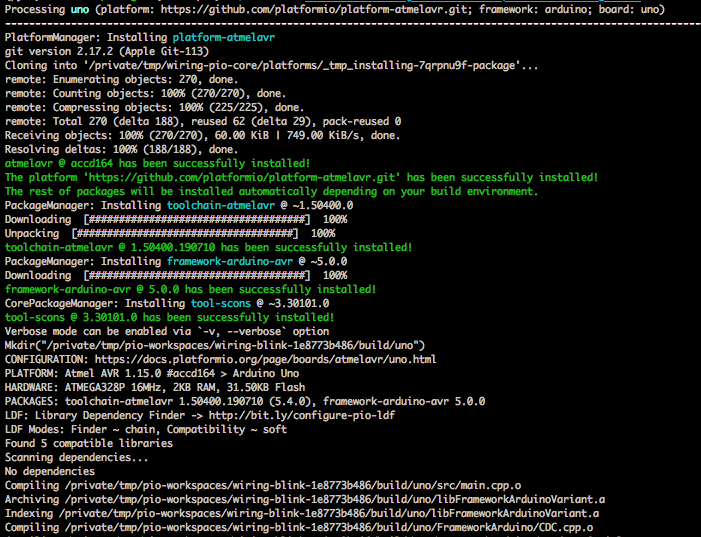Click 'The rest of packages will be installed' line

271,191
